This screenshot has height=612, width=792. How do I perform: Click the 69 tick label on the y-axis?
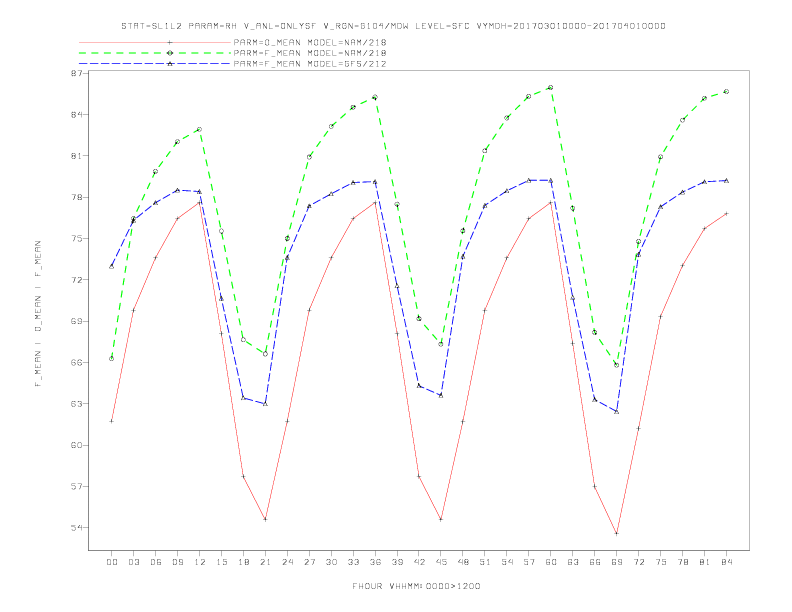(76, 321)
